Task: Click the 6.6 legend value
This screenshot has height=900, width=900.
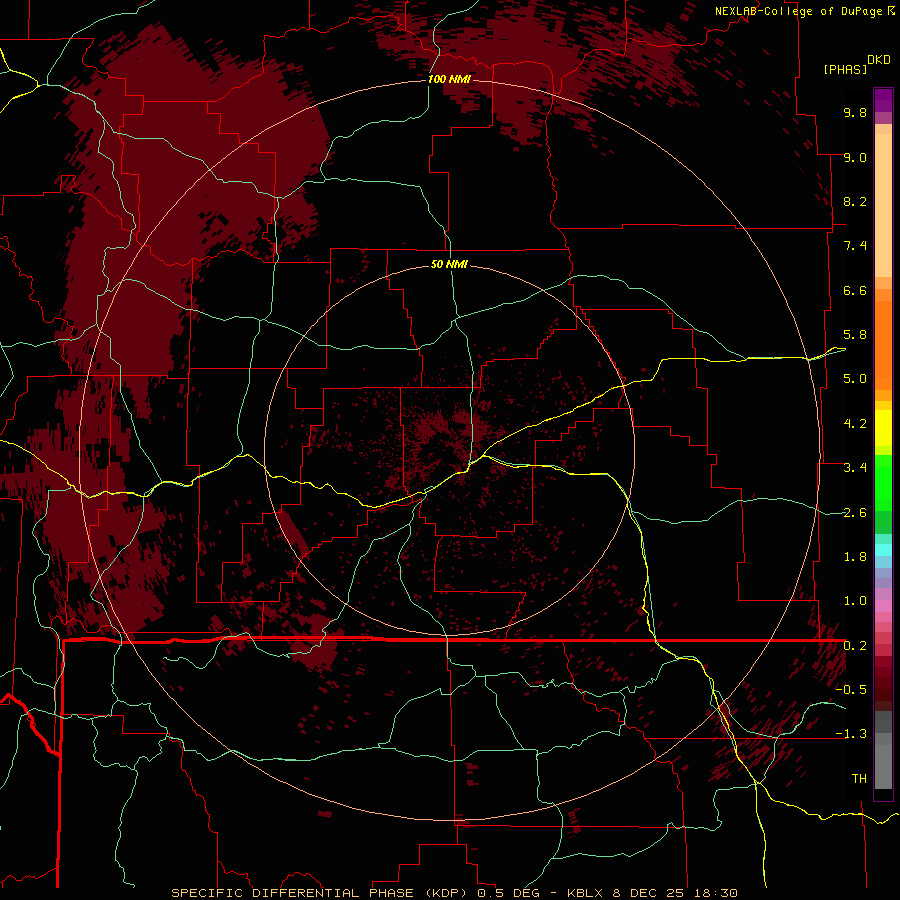Action: click(x=855, y=290)
